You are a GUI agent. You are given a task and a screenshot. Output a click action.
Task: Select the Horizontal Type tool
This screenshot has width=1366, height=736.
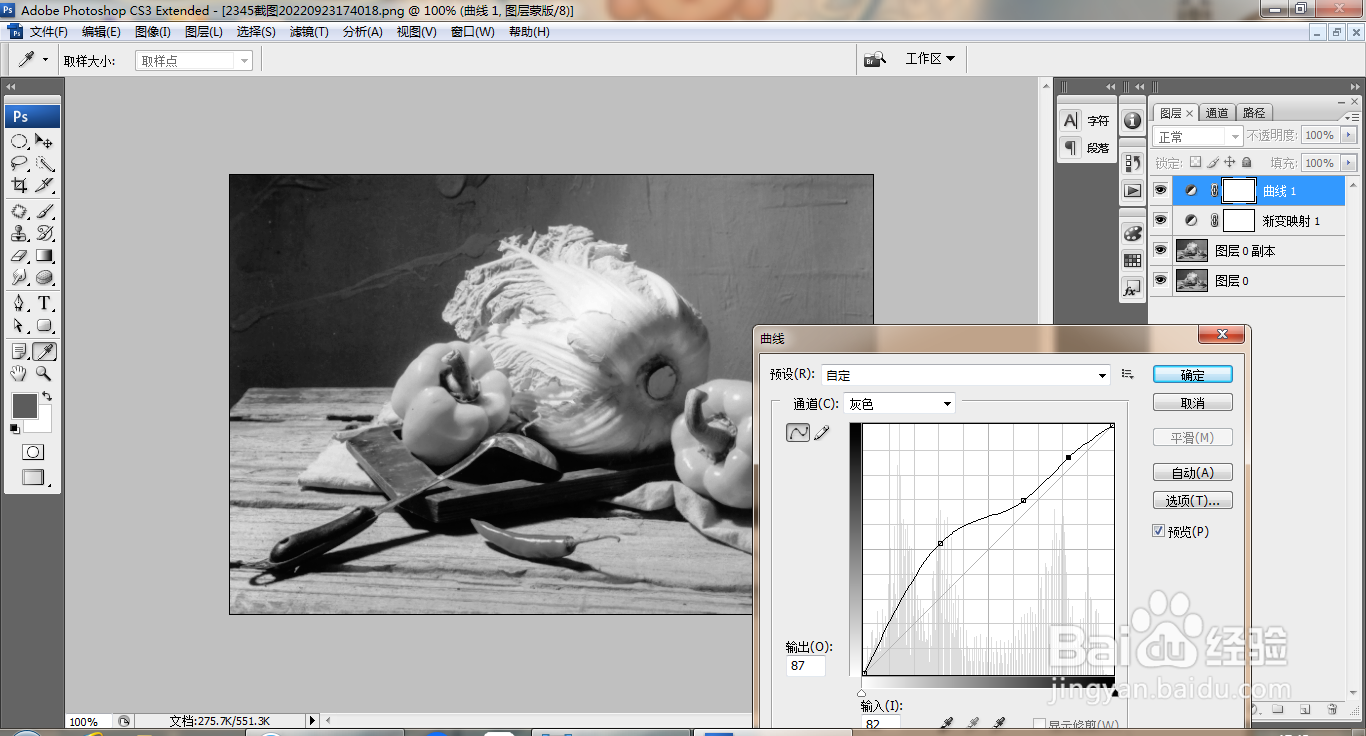[45, 303]
